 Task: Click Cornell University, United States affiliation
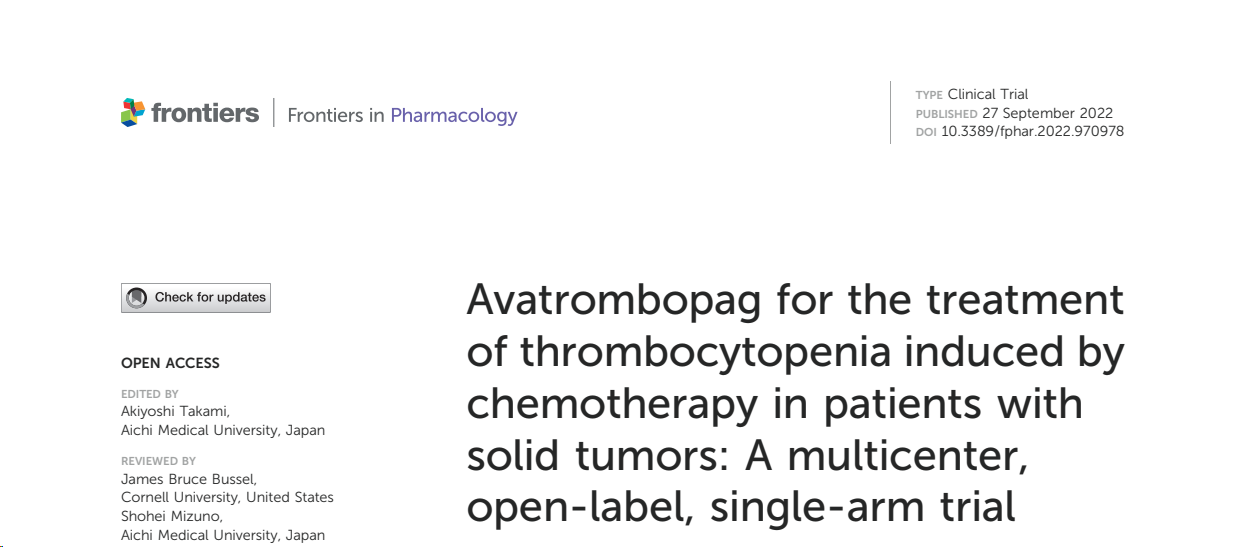click(227, 497)
